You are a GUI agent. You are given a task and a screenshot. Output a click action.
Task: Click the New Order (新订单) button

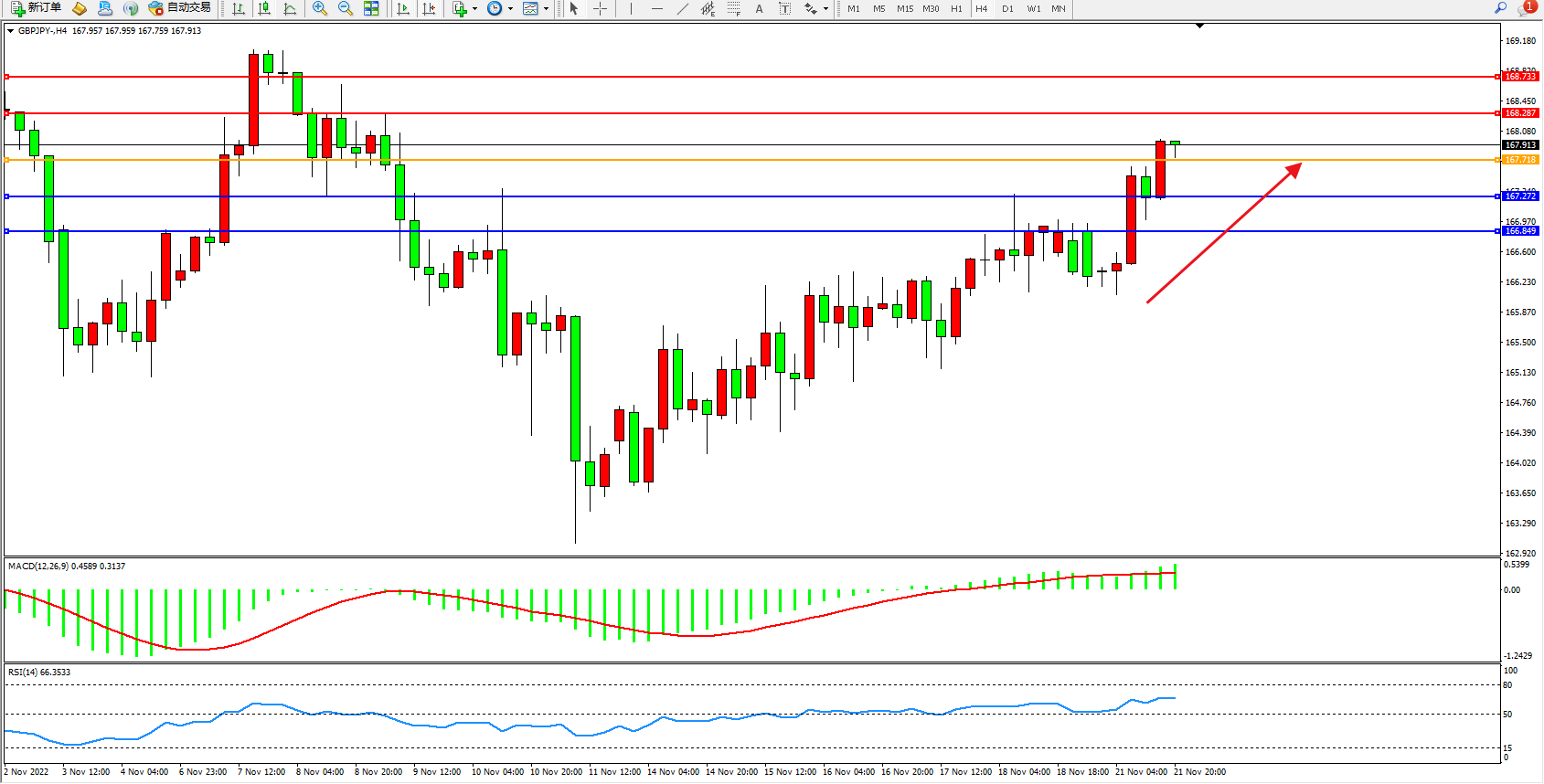click(x=37, y=8)
